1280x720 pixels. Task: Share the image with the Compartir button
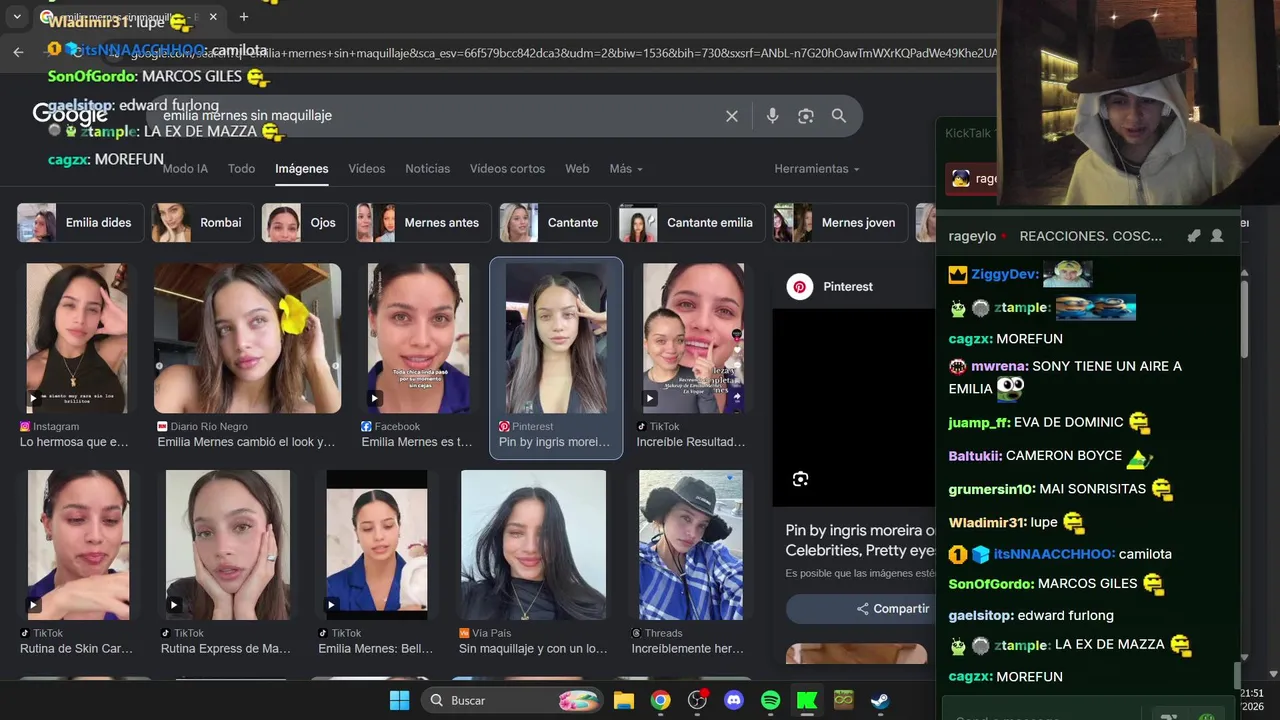point(861,609)
